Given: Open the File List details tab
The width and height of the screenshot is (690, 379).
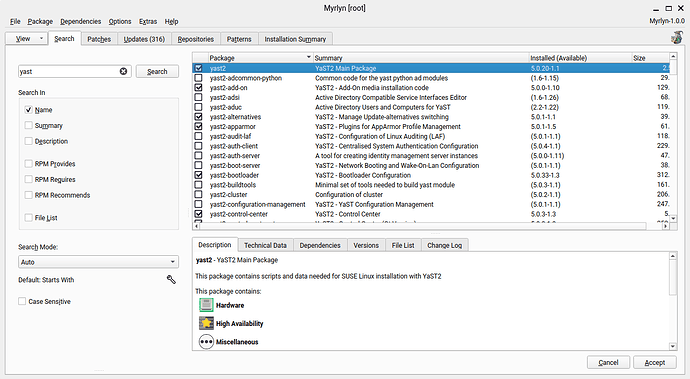Looking at the screenshot, I should click(403, 245).
